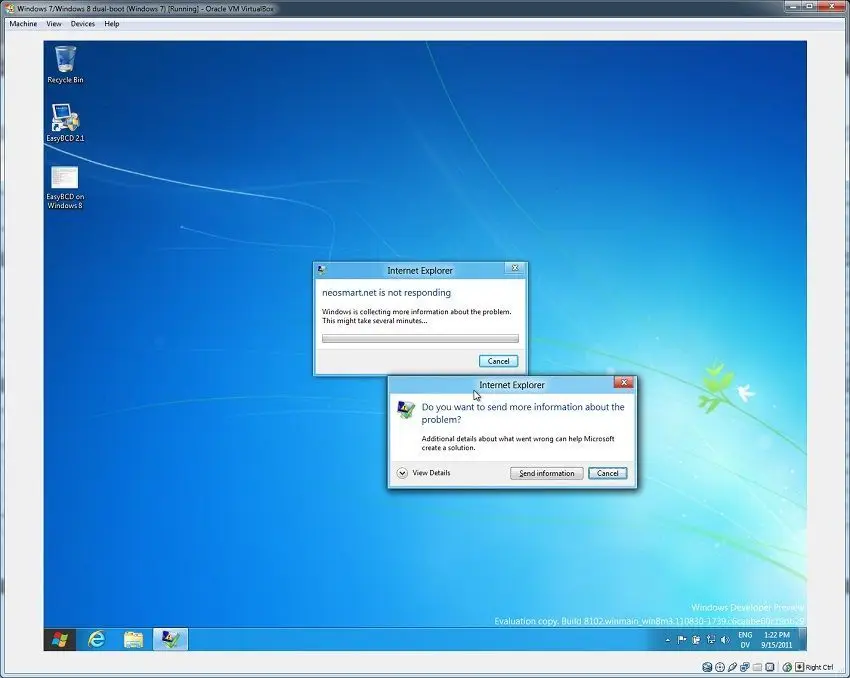Close the 'send more information' dialog
This screenshot has width=850, height=678.
[624, 383]
